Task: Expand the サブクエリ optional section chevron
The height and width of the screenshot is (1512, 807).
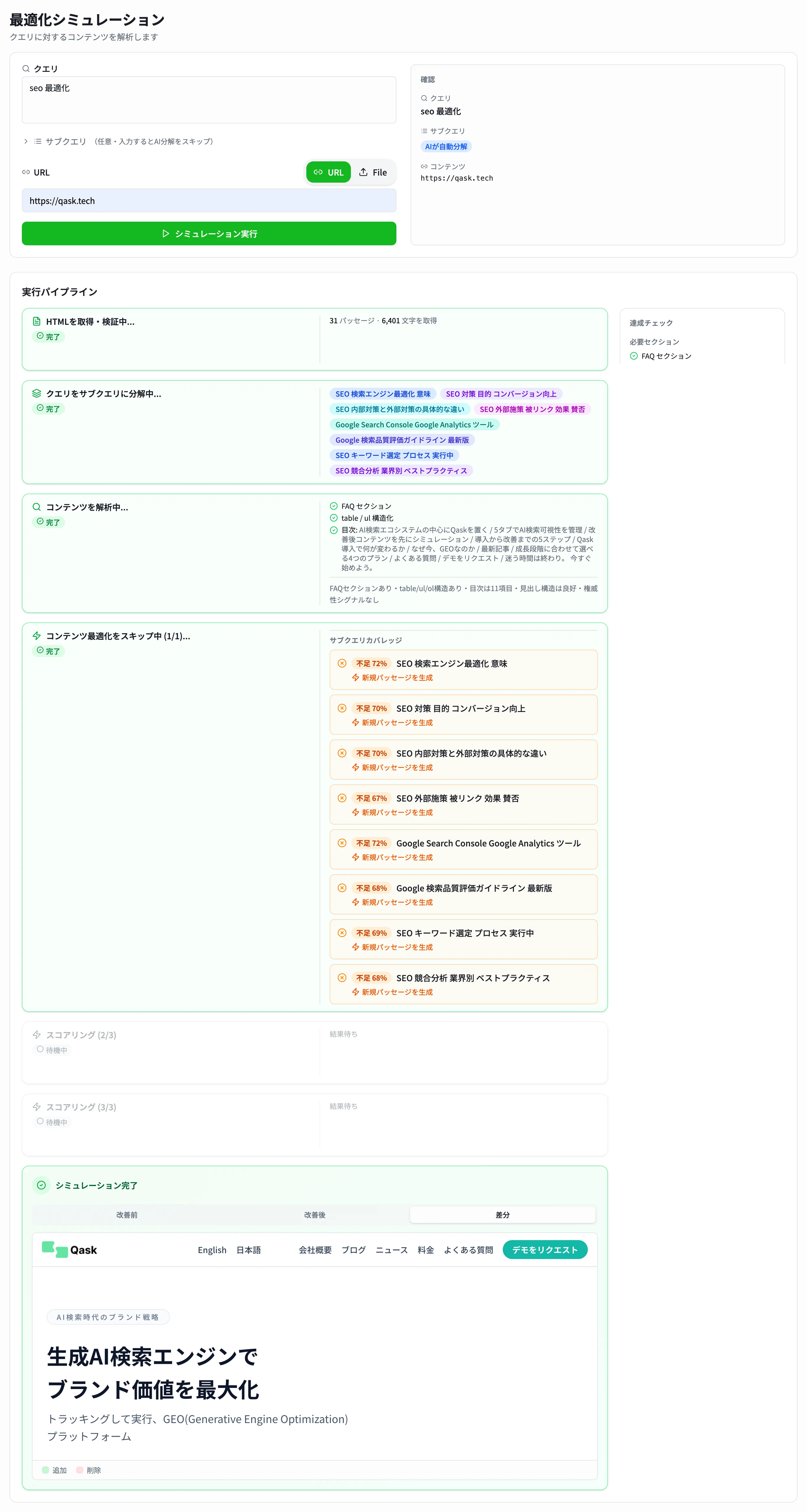Action: pyautogui.click(x=26, y=142)
